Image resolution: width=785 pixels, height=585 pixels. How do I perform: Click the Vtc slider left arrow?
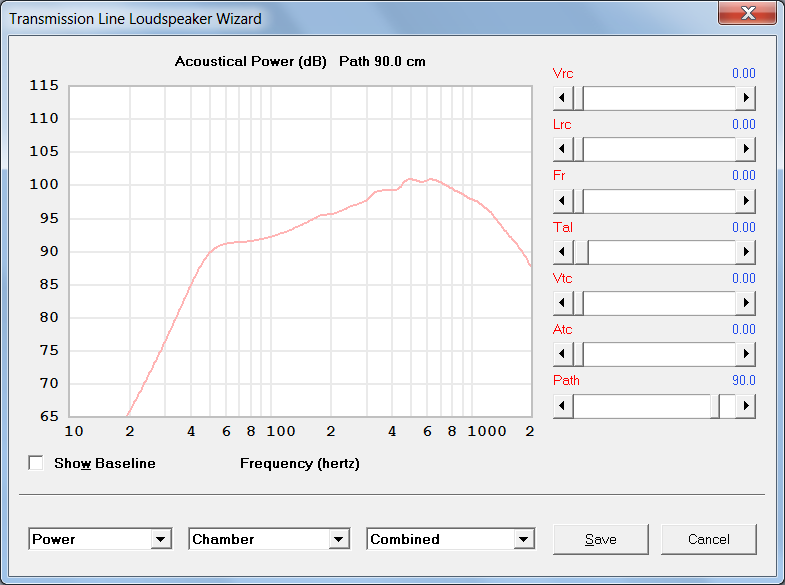click(563, 303)
